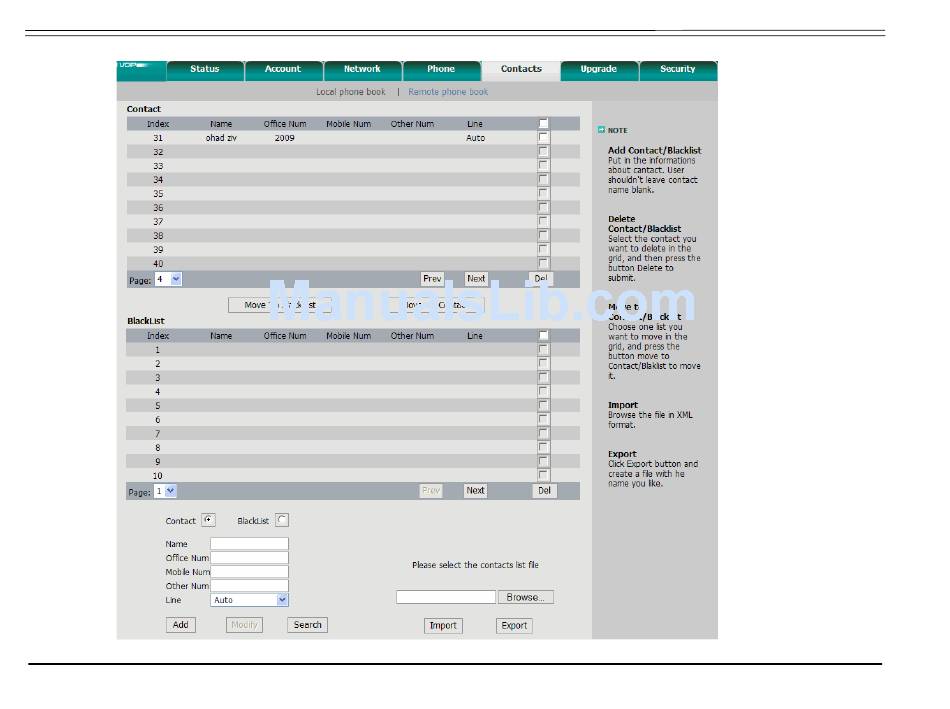Open the Status tab
This screenshot has width=950, height=709.
click(205, 70)
